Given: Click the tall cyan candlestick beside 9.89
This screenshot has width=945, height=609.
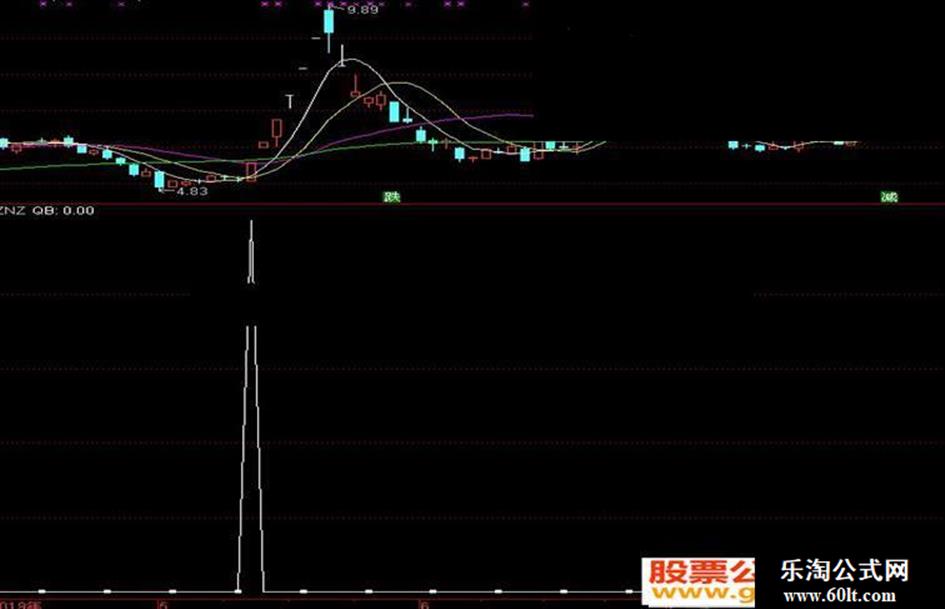Looking at the screenshot, I should (328, 24).
